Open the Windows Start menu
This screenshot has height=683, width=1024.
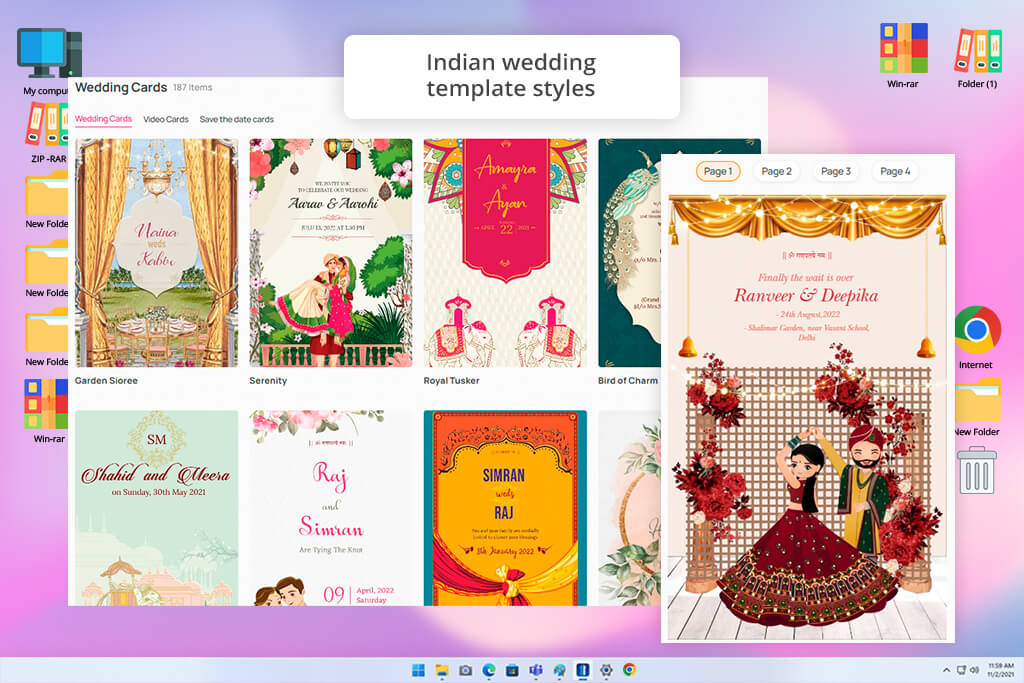point(419,670)
